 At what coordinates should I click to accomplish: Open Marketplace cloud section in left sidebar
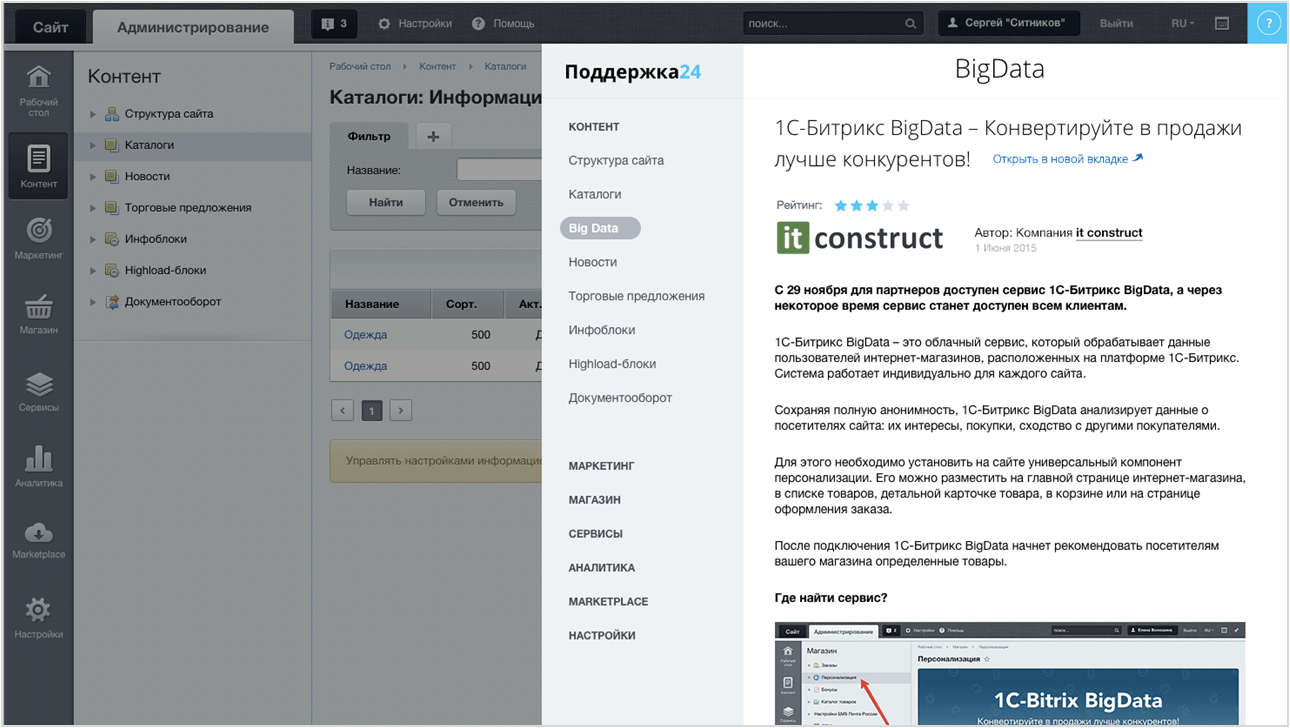point(38,540)
